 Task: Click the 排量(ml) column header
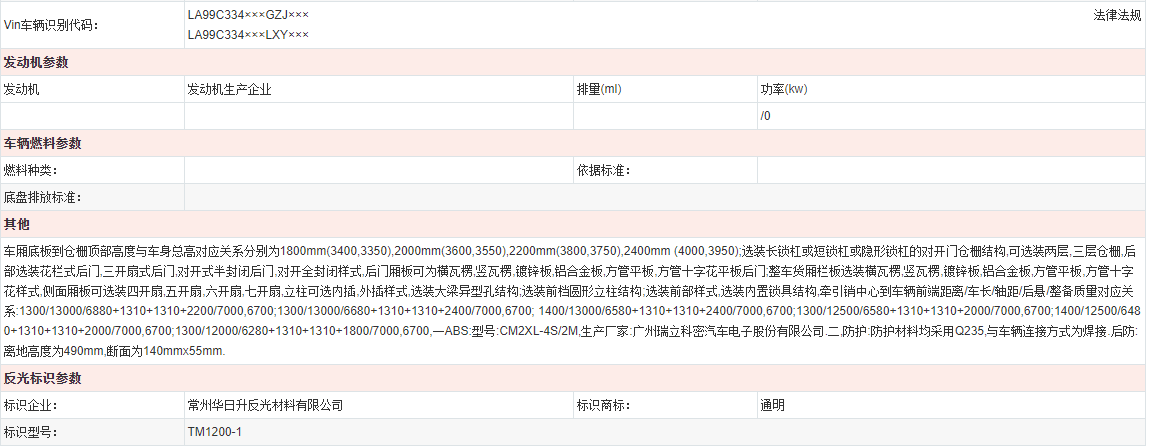pyautogui.click(x=599, y=89)
